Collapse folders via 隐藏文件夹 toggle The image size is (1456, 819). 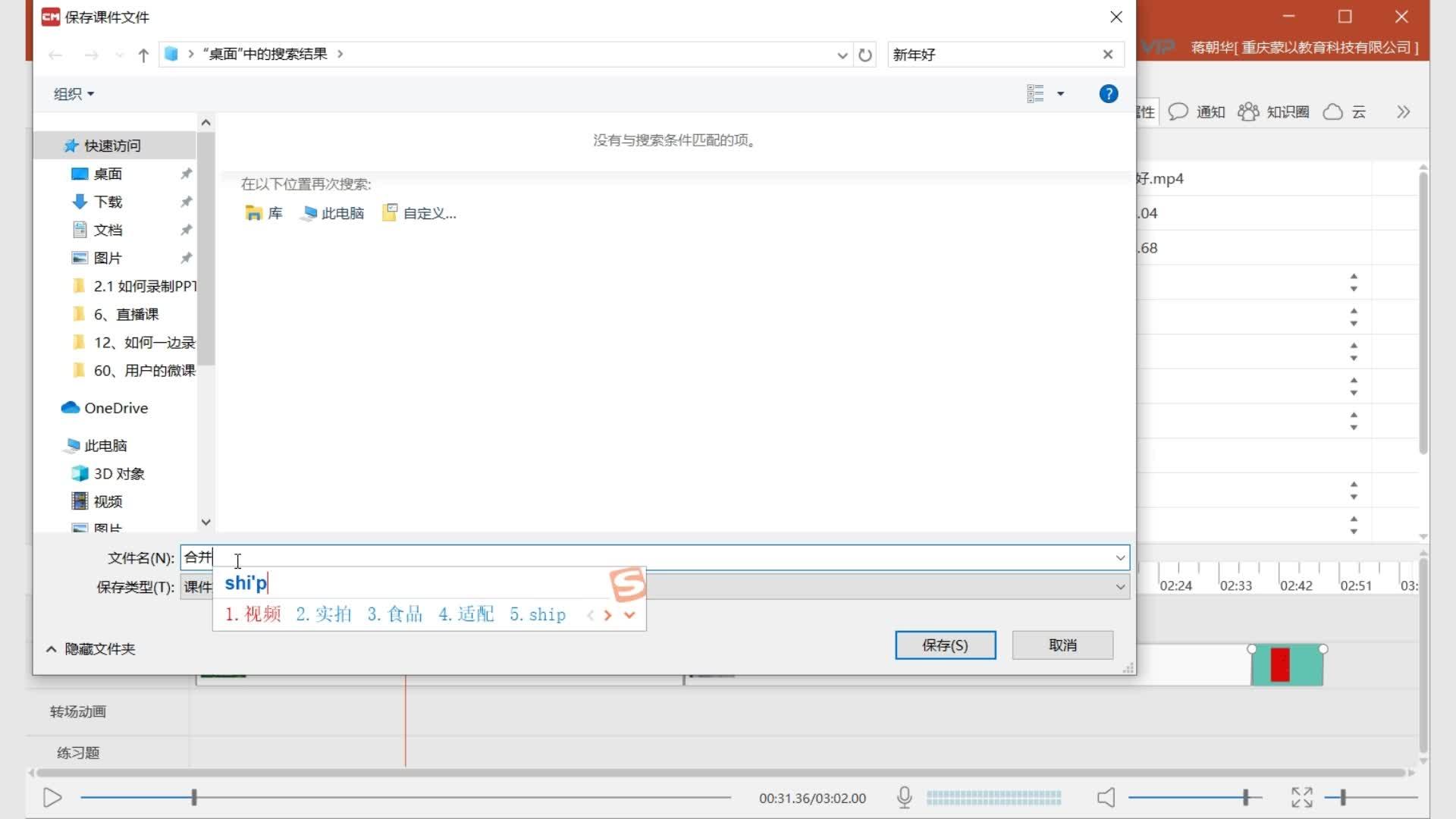coord(91,649)
